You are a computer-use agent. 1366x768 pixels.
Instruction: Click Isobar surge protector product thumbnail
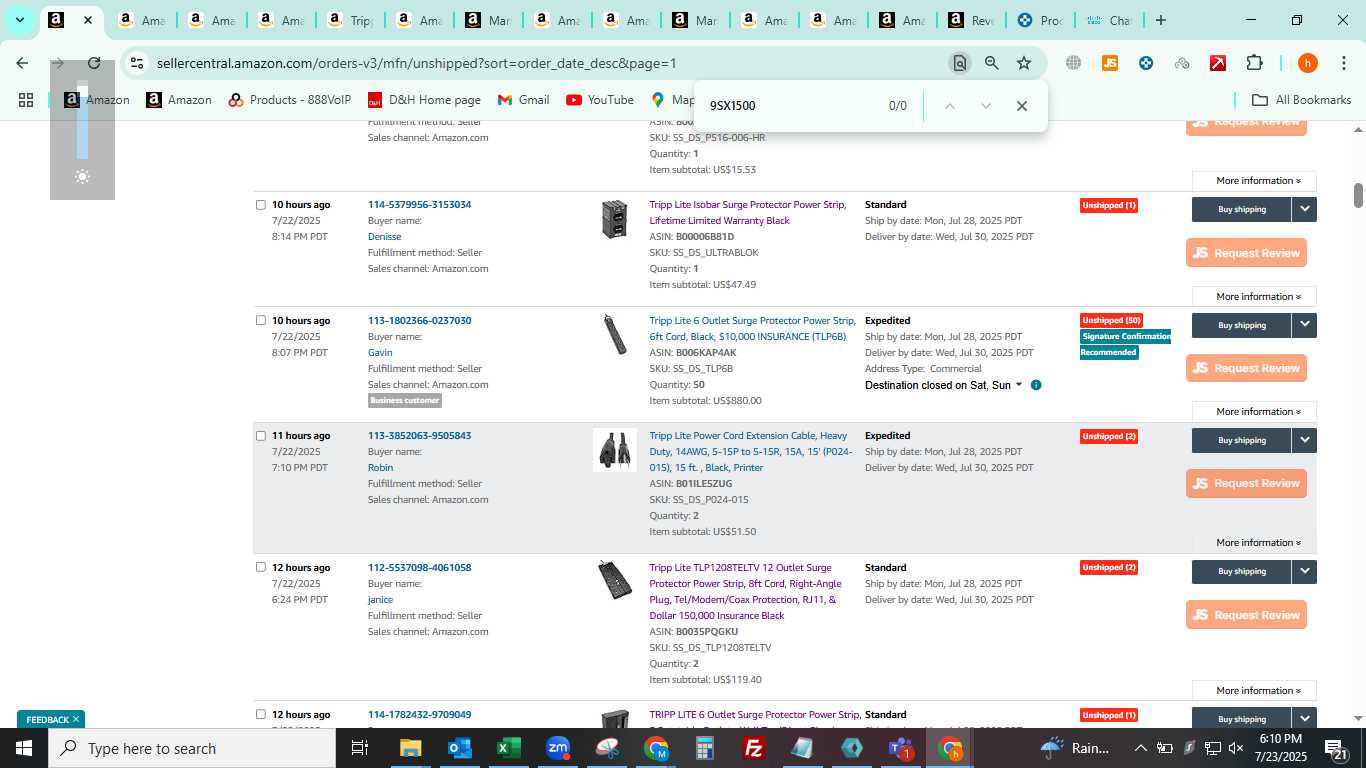pos(614,219)
